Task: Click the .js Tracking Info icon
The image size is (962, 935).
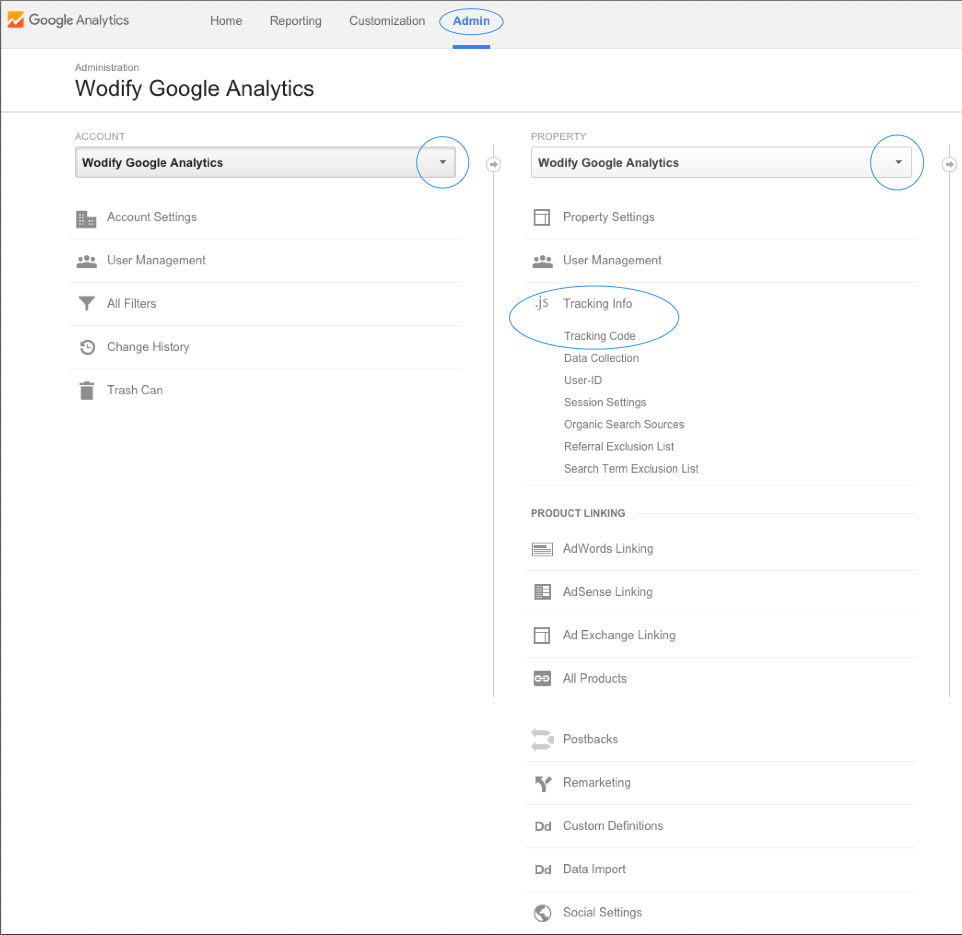Action: [542, 302]
